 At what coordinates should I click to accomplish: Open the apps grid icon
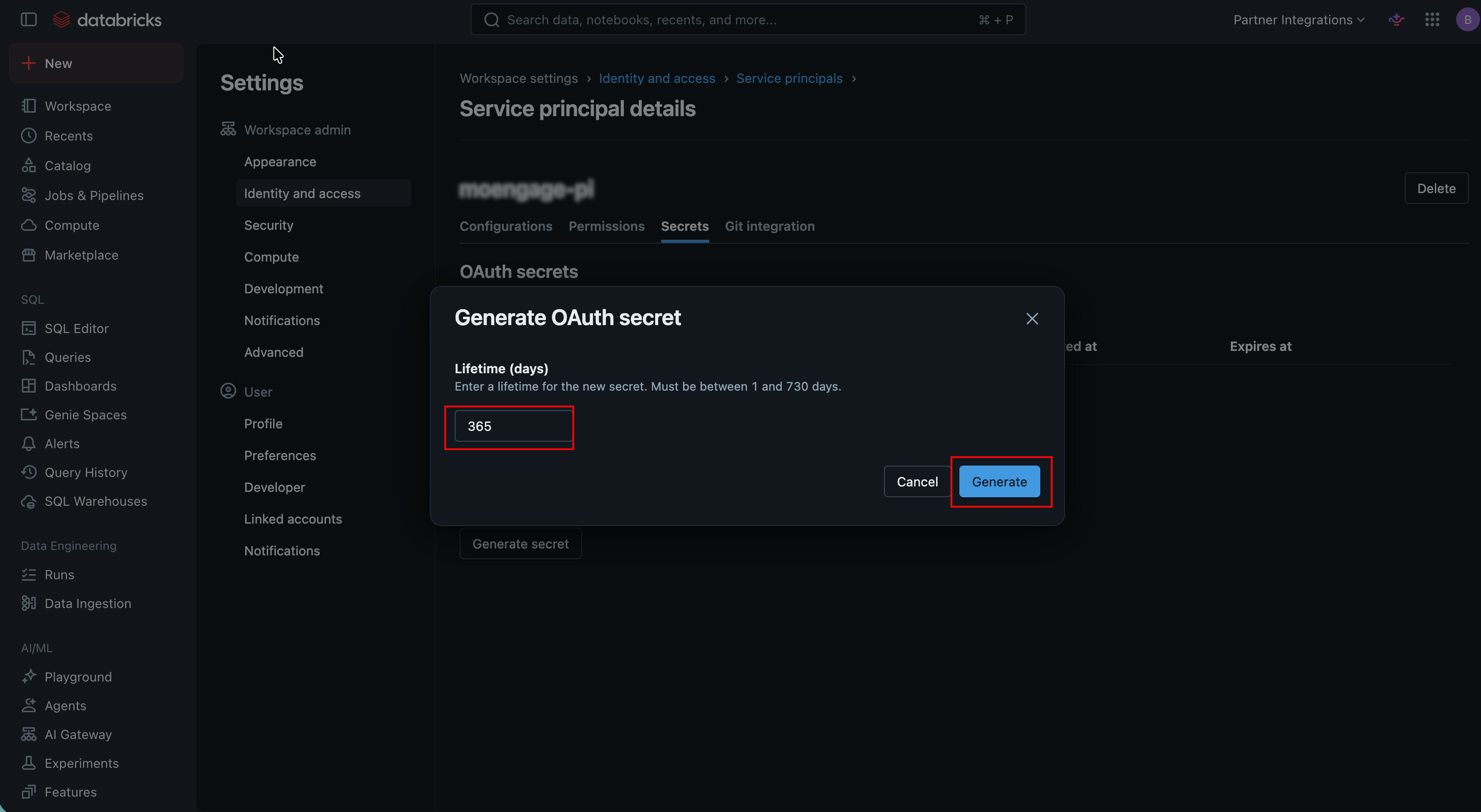1432,19
